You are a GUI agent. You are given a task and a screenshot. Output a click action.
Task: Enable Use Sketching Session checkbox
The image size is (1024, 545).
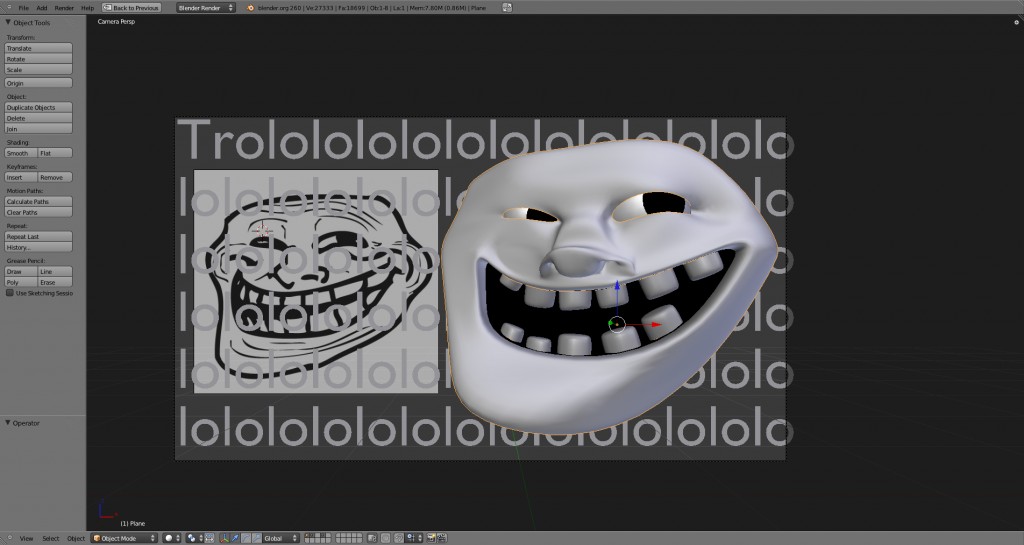pos(10,293)
